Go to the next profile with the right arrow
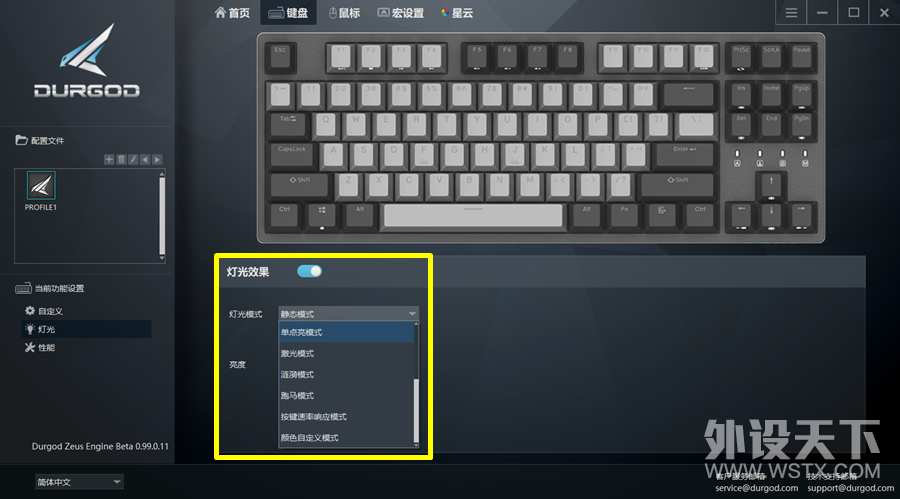 click(x=157, y=160)
